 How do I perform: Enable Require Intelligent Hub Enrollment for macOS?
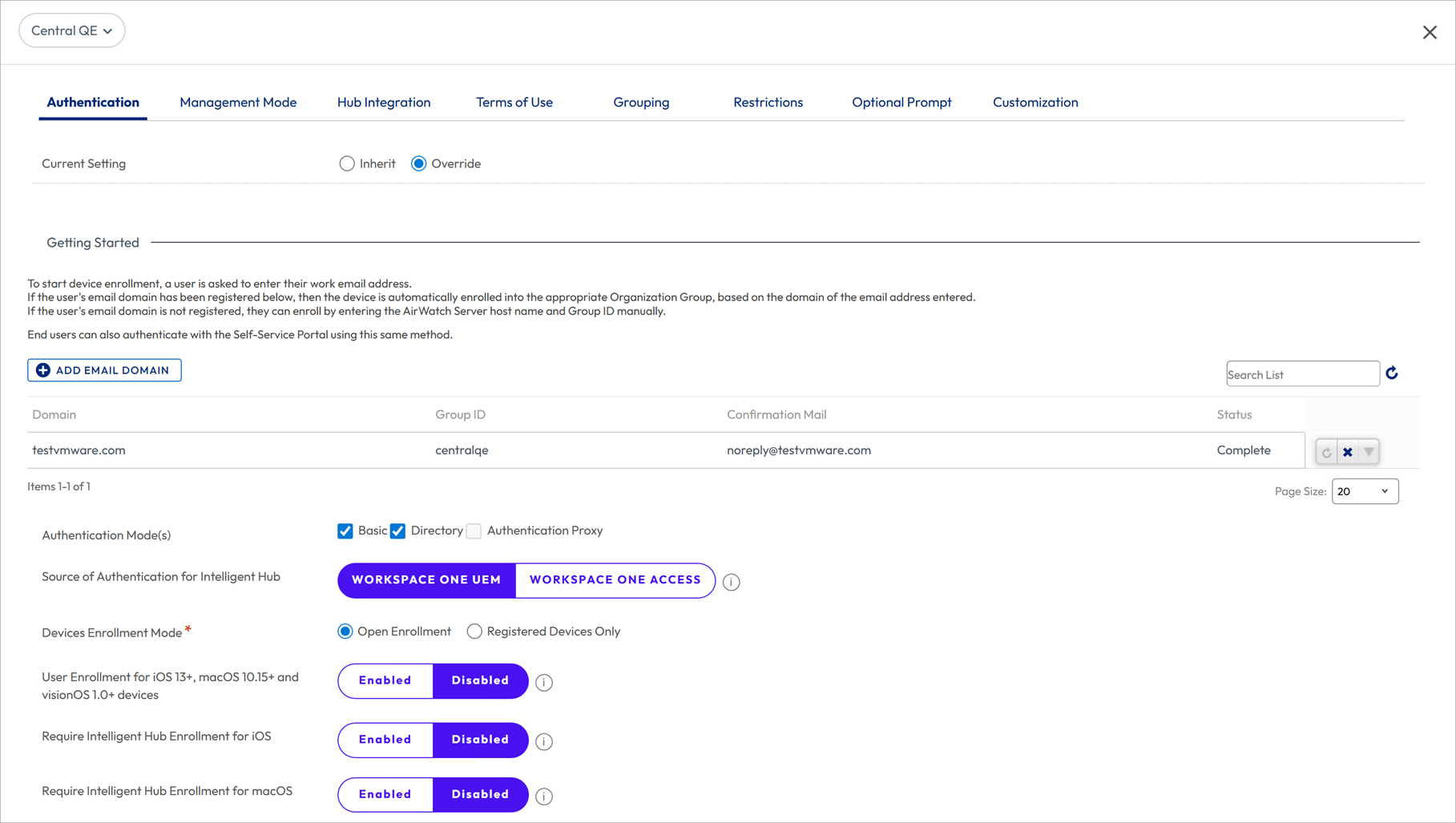point(385,794)
